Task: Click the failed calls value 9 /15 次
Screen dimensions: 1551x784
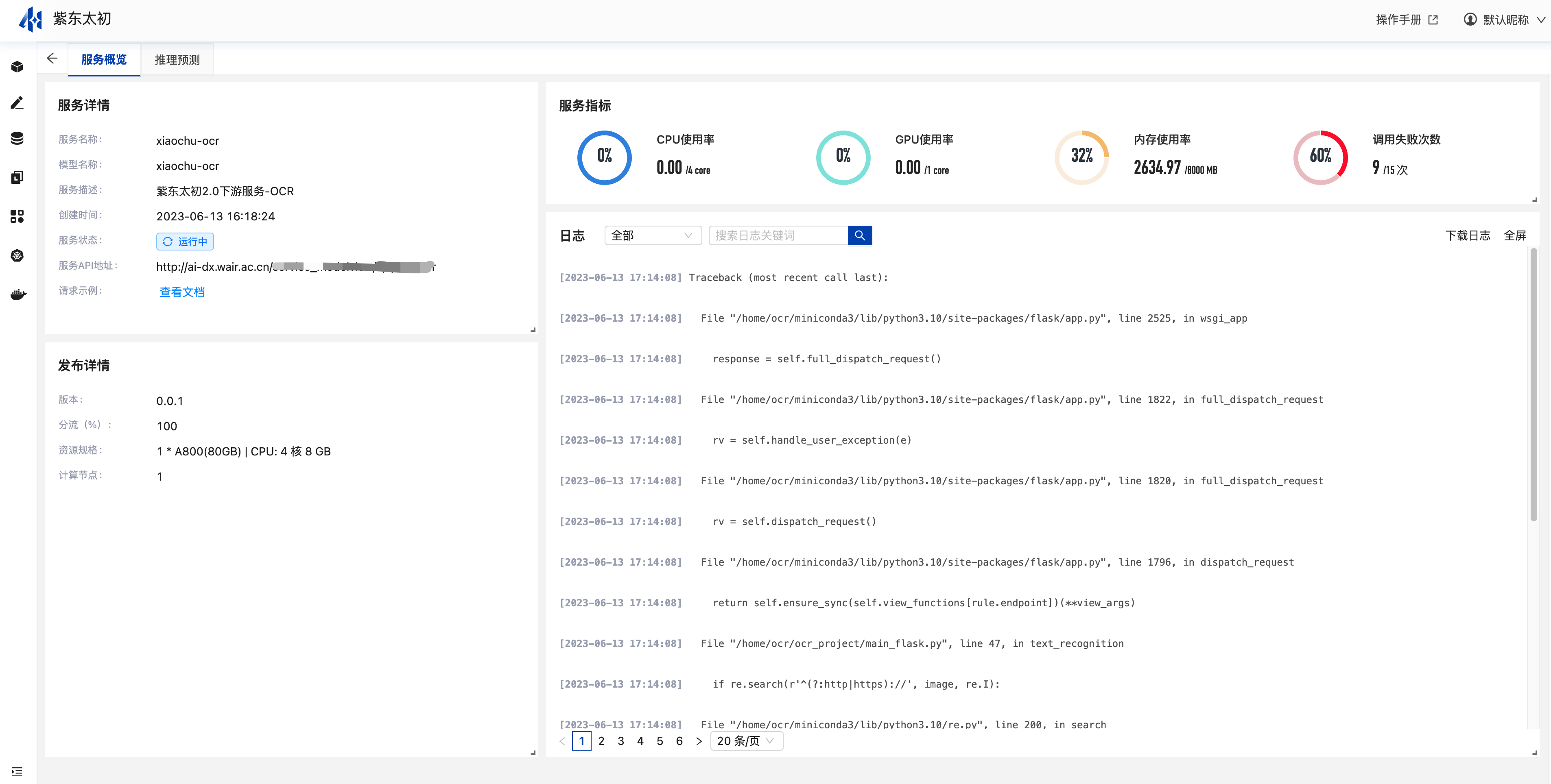Action: click(1390, 168)
